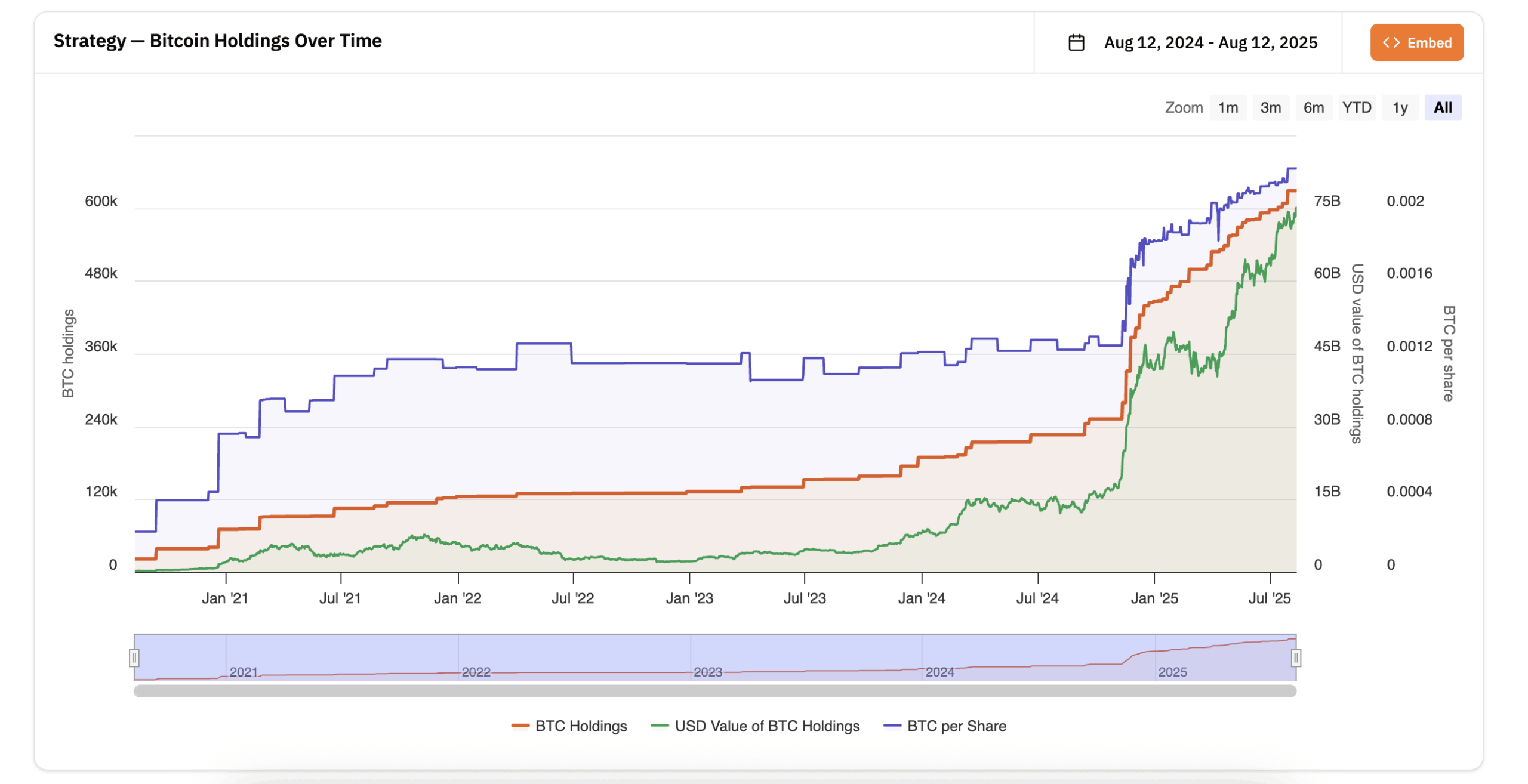
Task: Set zoom range to 1m
Action: 1228,107
